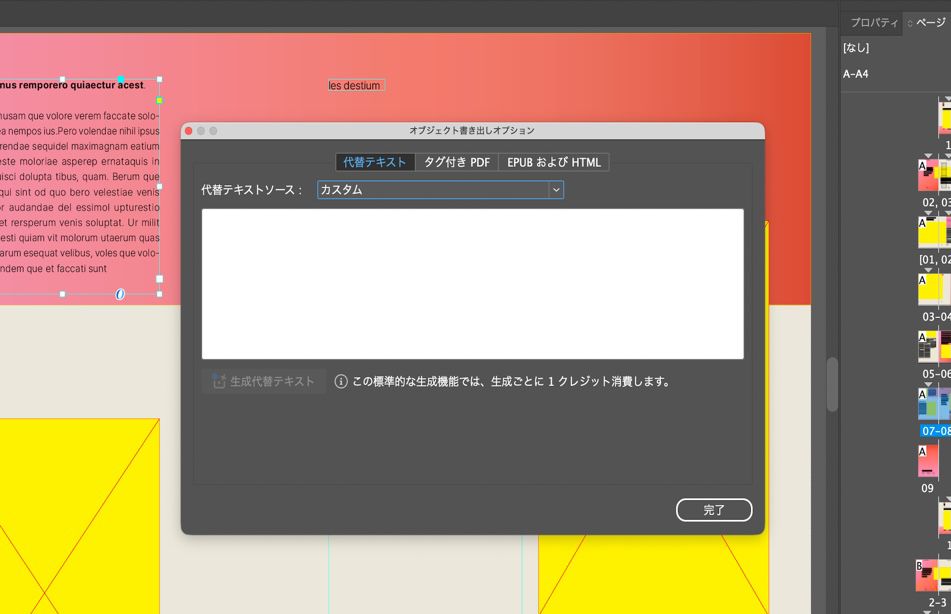Select the 02, 03 spread thumbnail
This screenshot has width=951, height=614.
coord(934,175)
